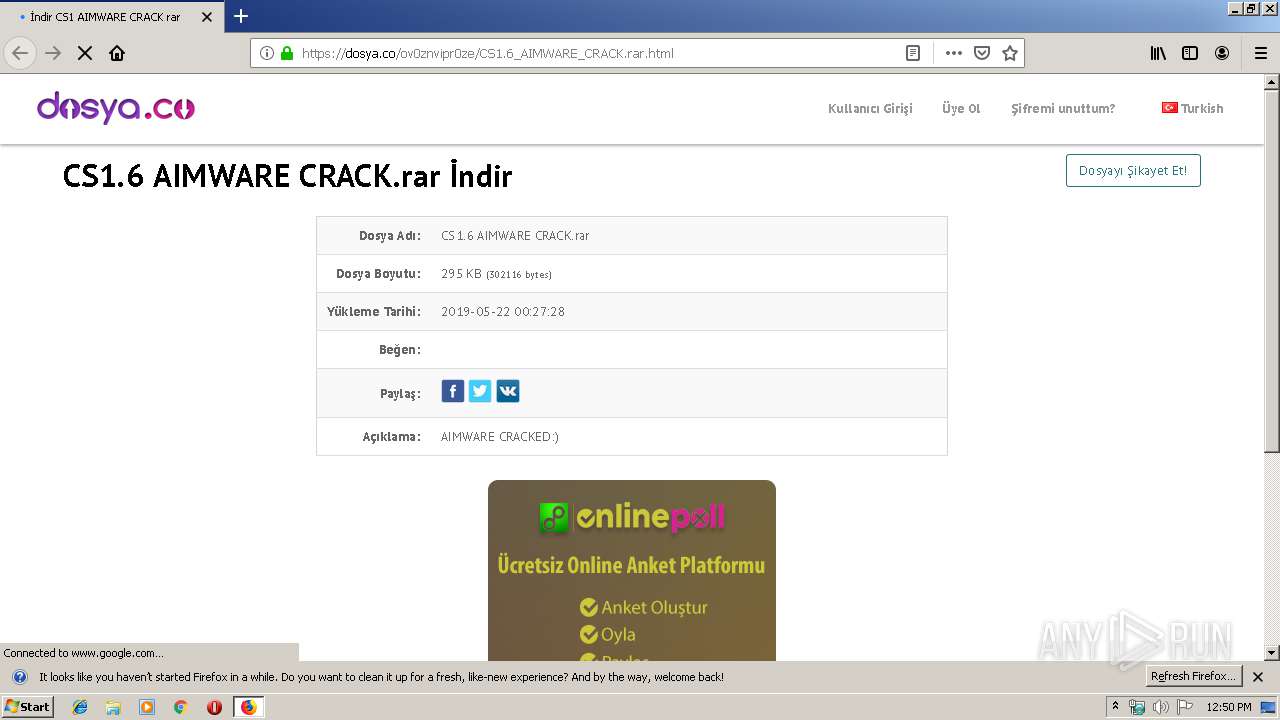Click the dosya.co logo
1280x720 pixels.
(x=116, y=107)
